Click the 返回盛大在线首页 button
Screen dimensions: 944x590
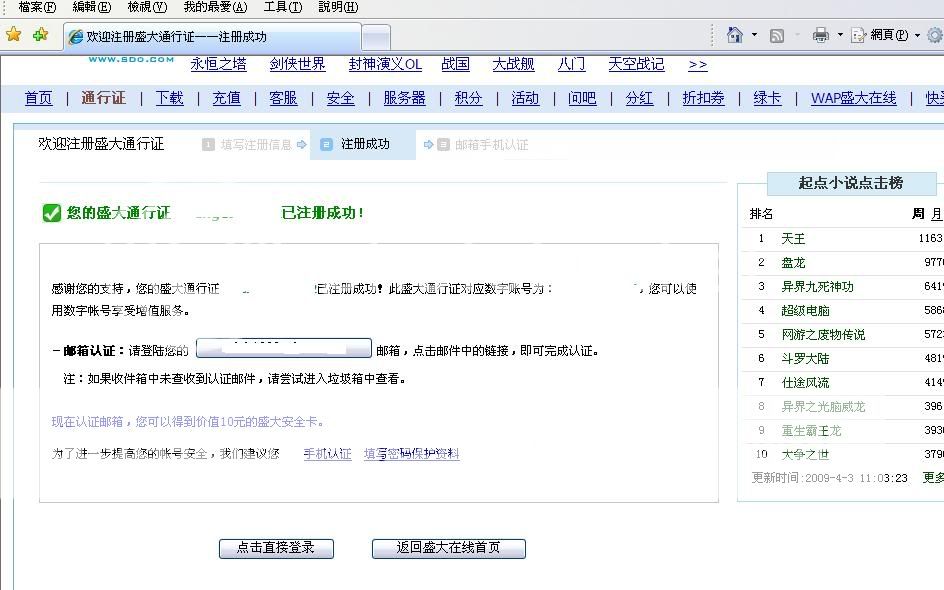click(448, 548)
